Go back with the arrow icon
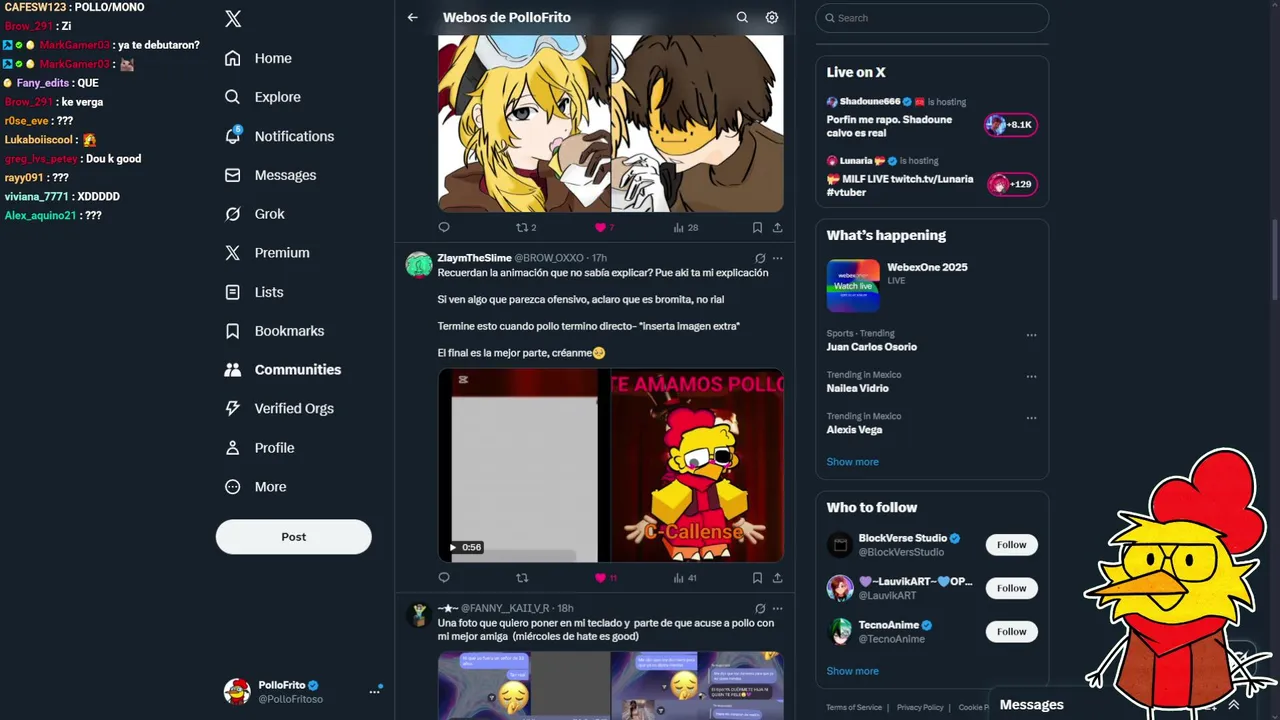1280x720 pixels. [x=413, y=18]
